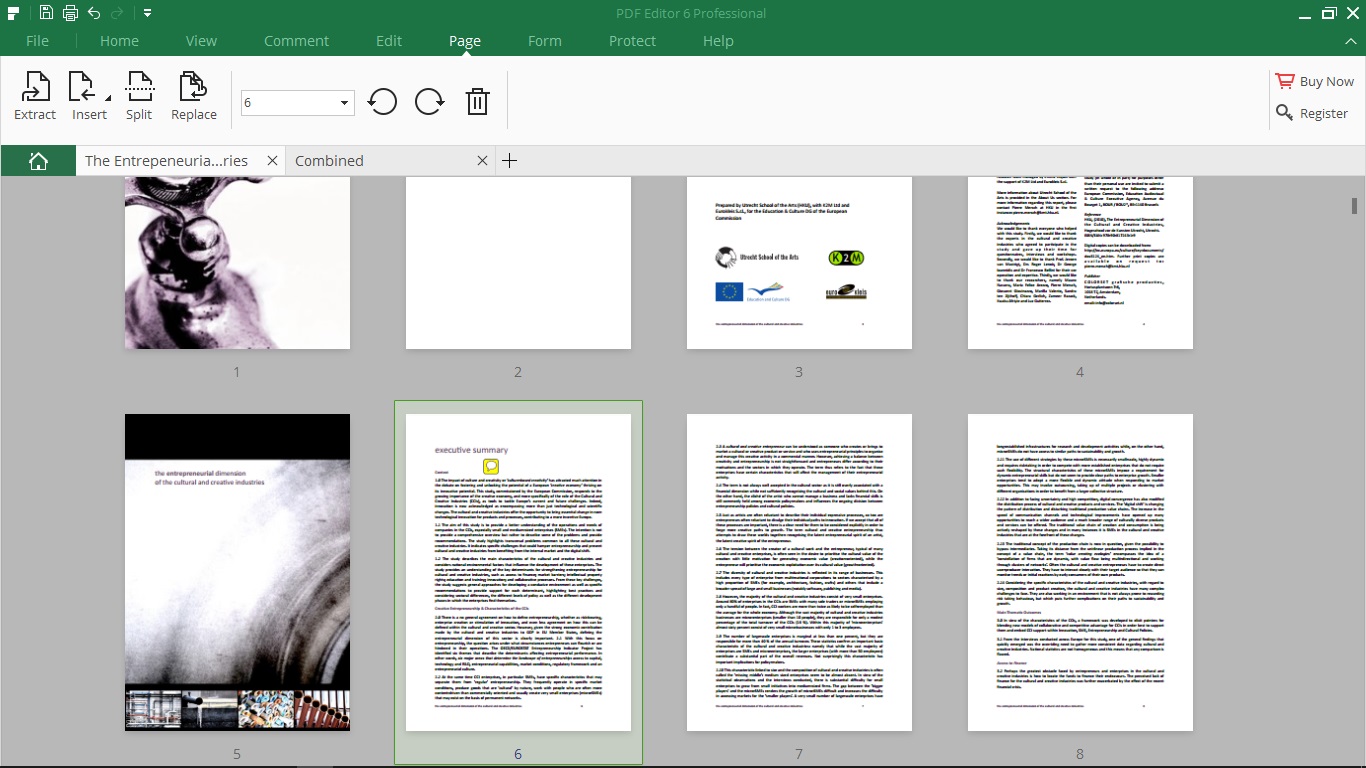Viewport: 1366px width, 768px height.
Task: Rotate the selected page clockwise
Action: tap(429, 101)
